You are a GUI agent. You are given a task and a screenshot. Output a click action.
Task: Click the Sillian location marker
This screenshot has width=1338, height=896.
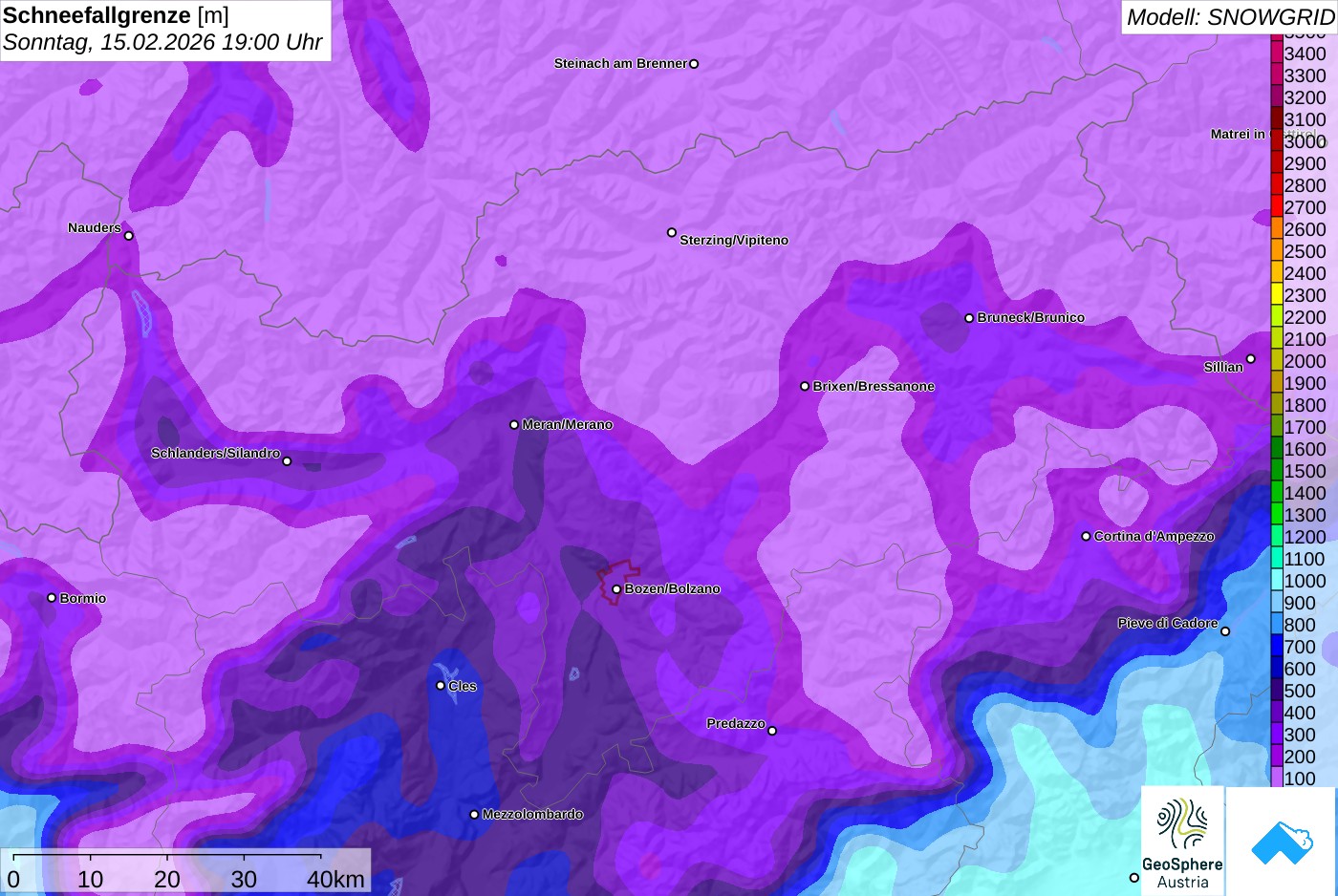click(x=1250, y=359)
